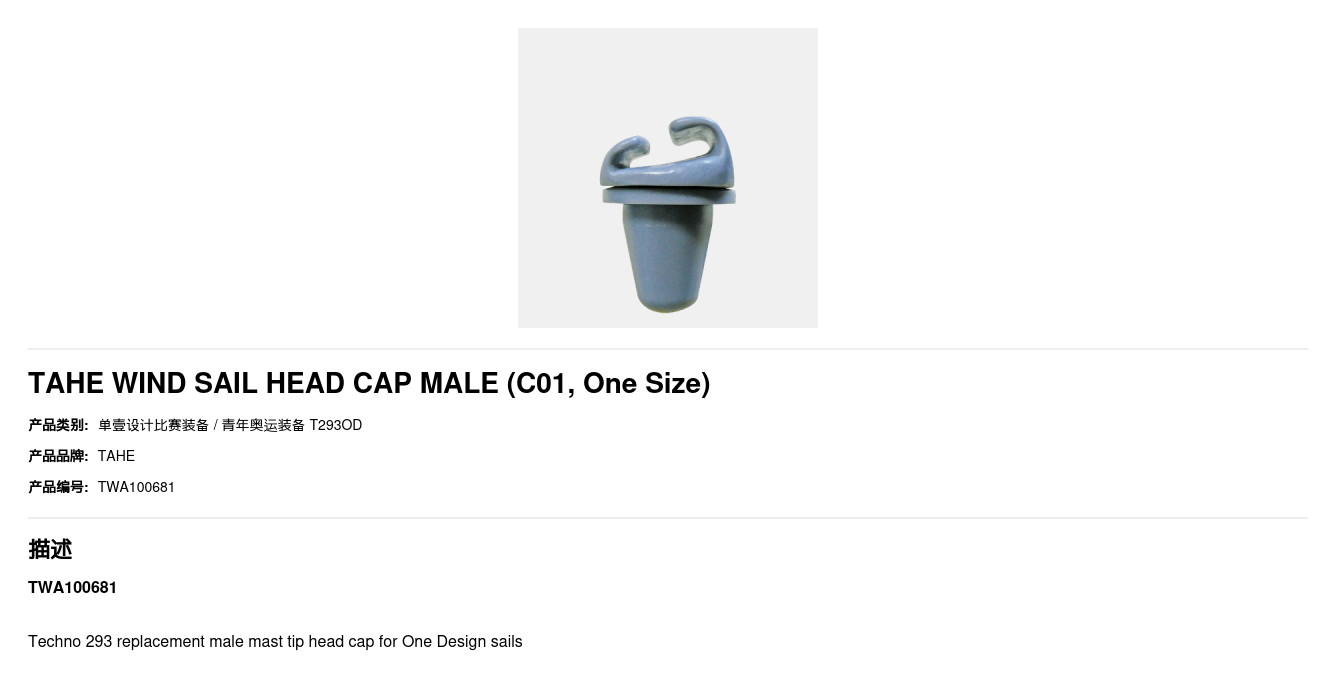Click the tapered plug of pictured cap
The image size is (1328, 697).
pos(666,257)
